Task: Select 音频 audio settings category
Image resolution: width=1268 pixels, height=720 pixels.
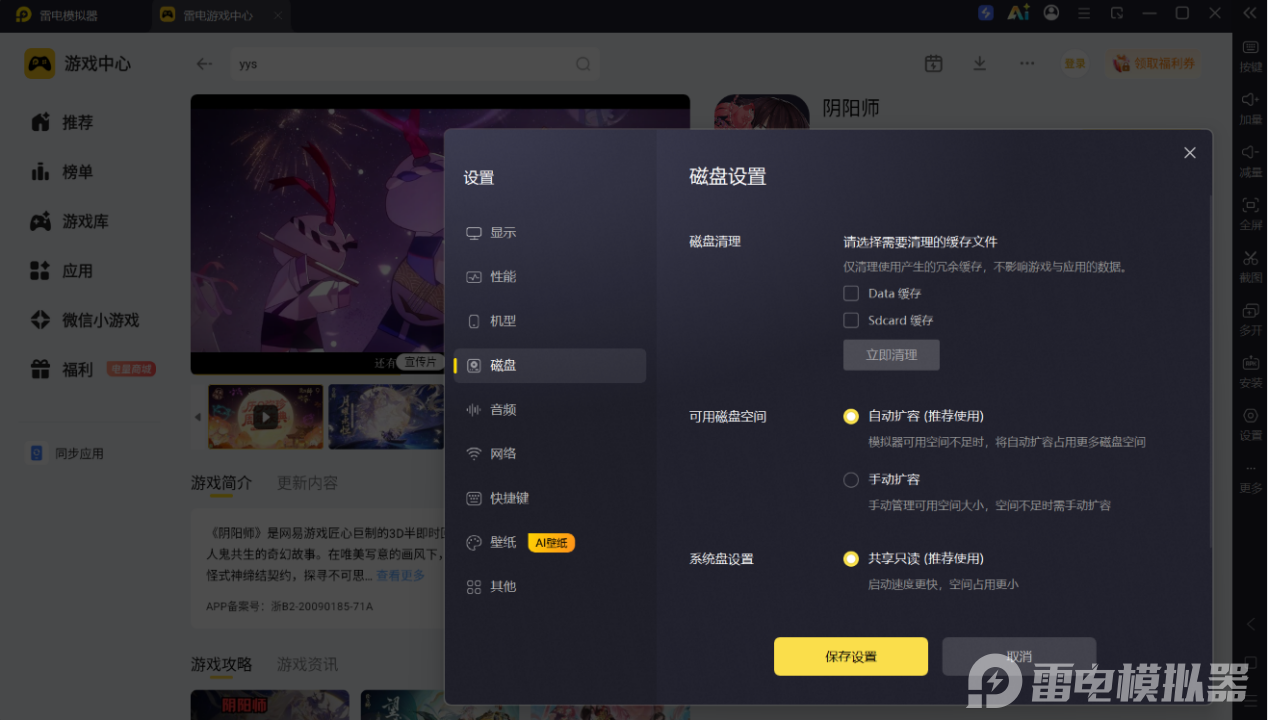Action: (x=549, y=409)
